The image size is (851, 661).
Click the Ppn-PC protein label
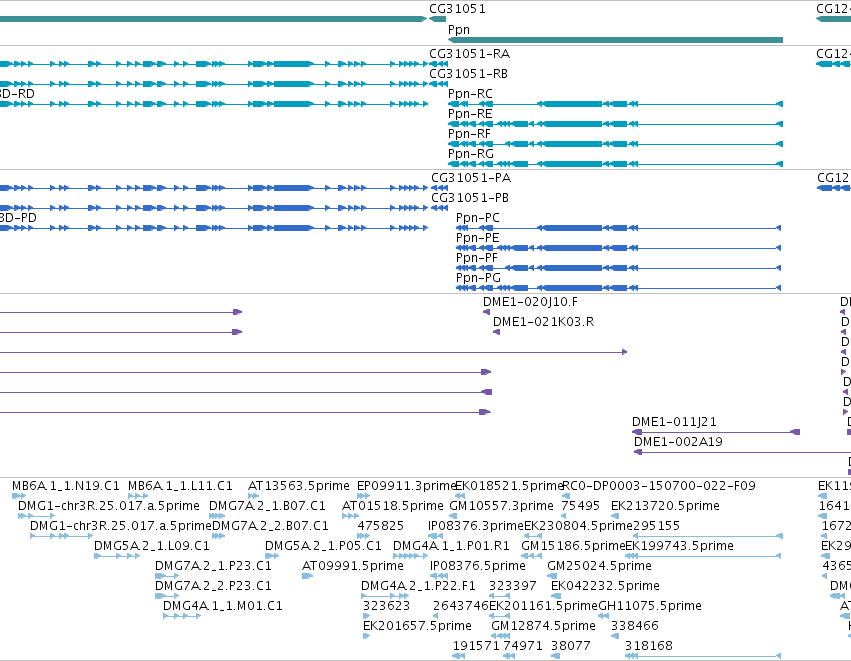point(478,218)
